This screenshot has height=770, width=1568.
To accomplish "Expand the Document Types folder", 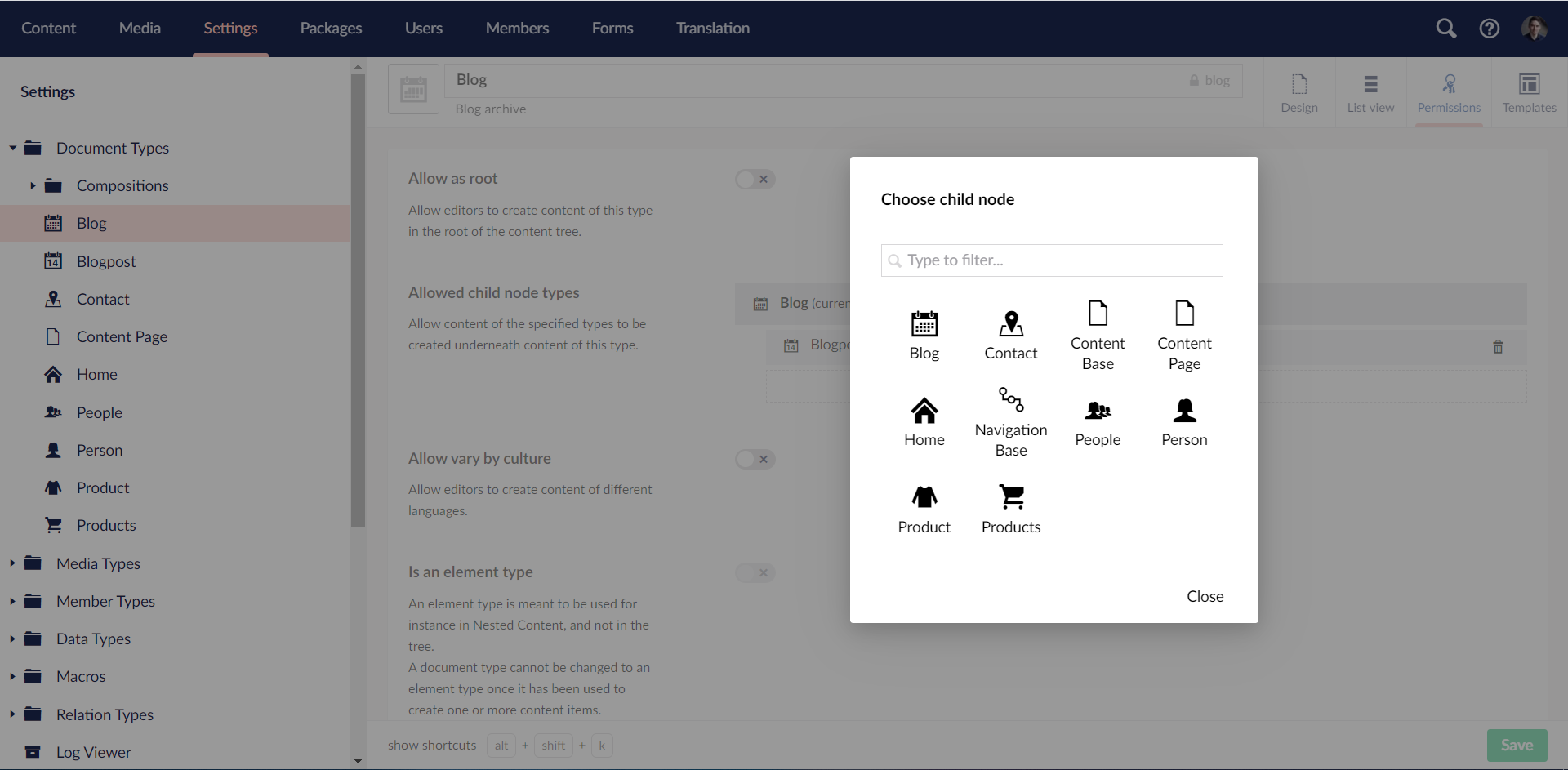I will pos(12,148).
